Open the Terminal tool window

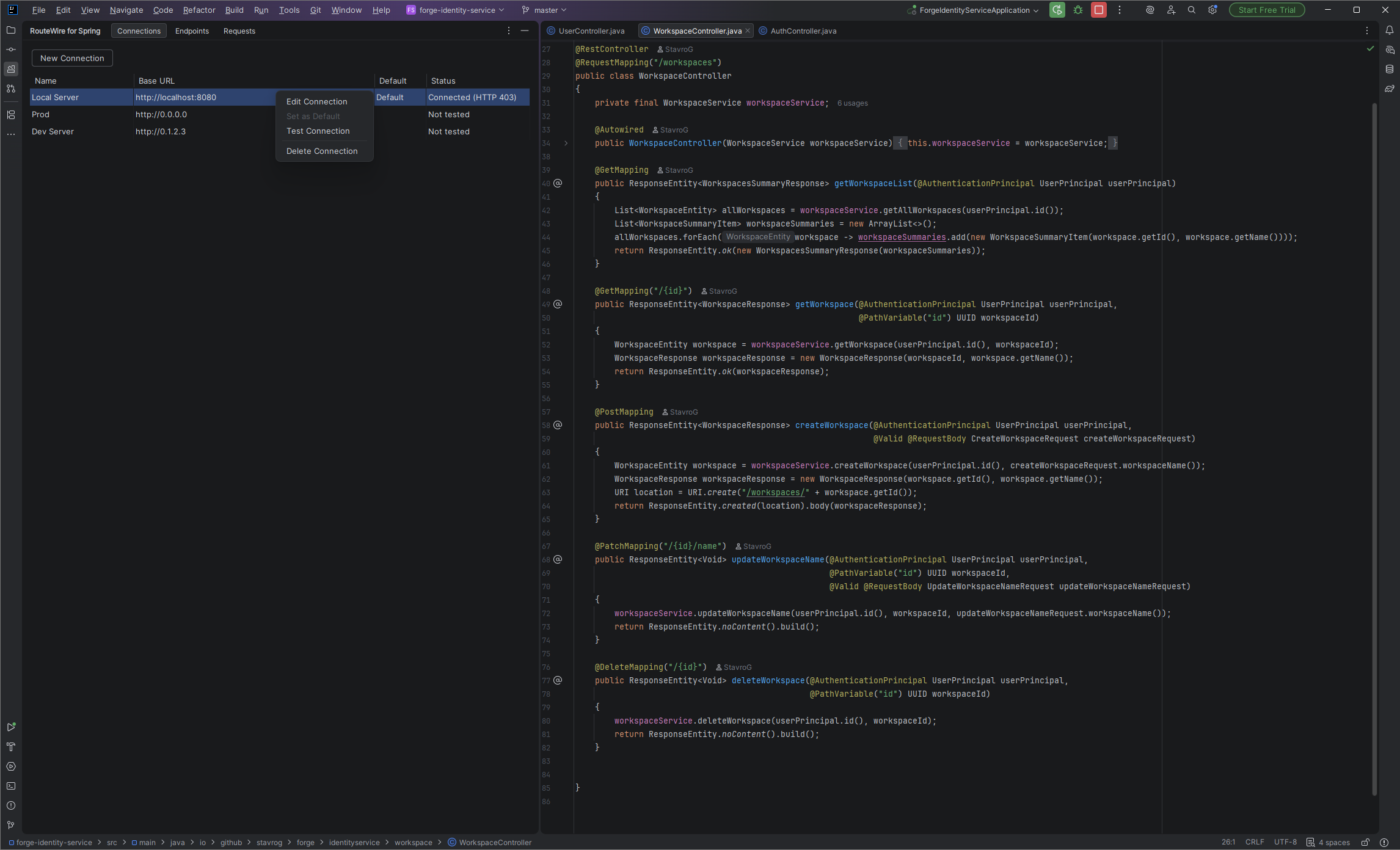(x=11, y=786)
